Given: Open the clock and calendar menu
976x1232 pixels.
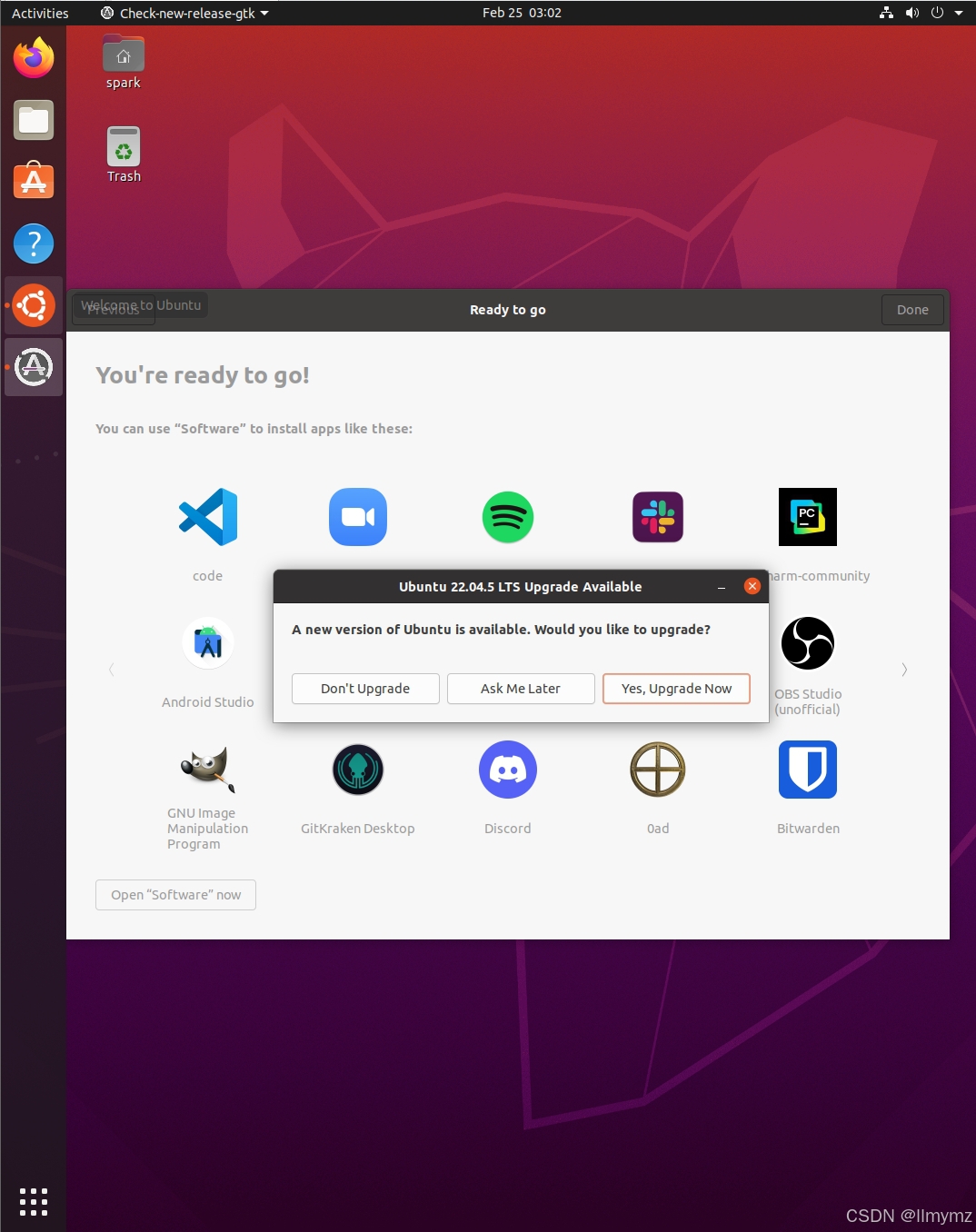Looking at the screenshot, I should (522, 13).
